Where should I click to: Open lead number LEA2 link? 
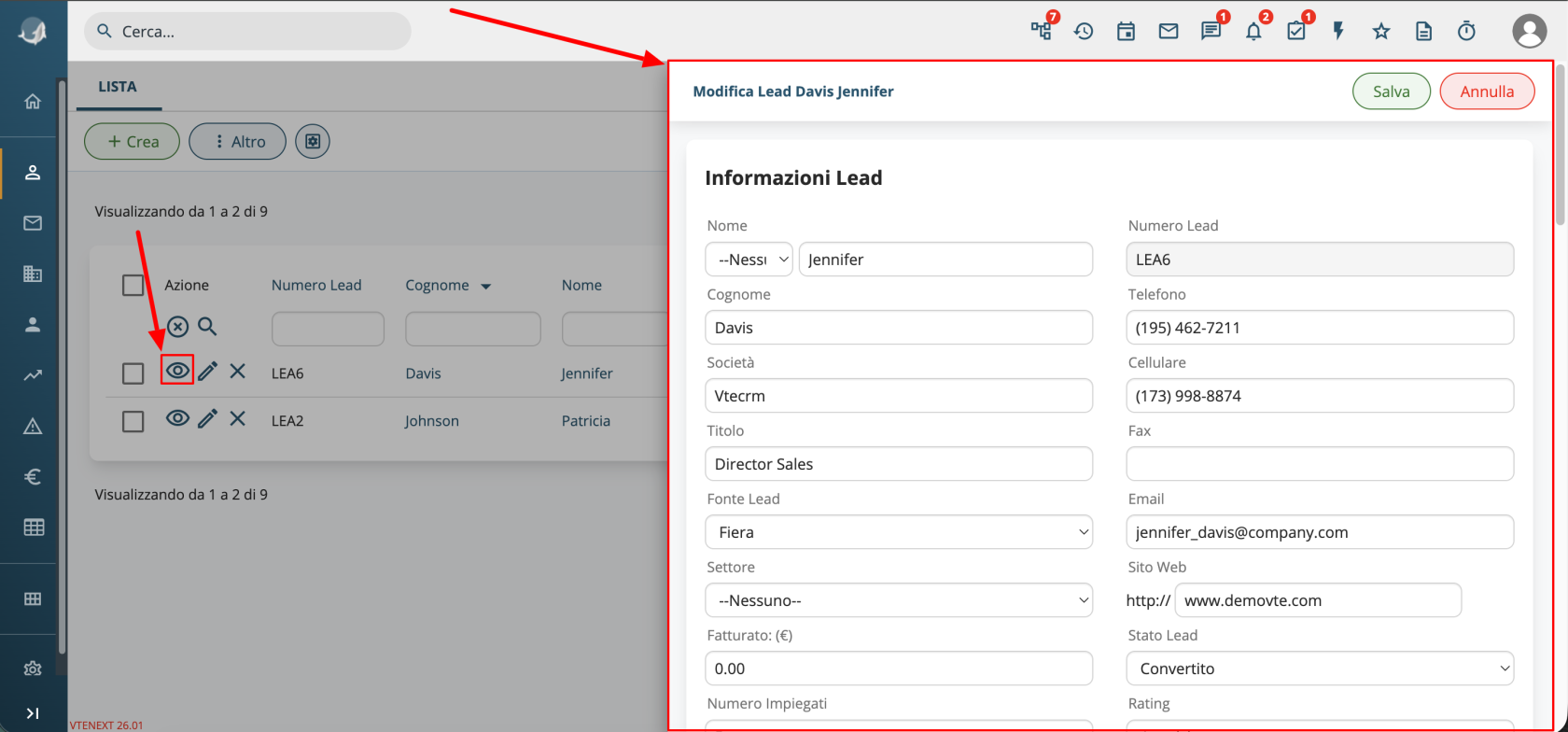pos(287,420)
